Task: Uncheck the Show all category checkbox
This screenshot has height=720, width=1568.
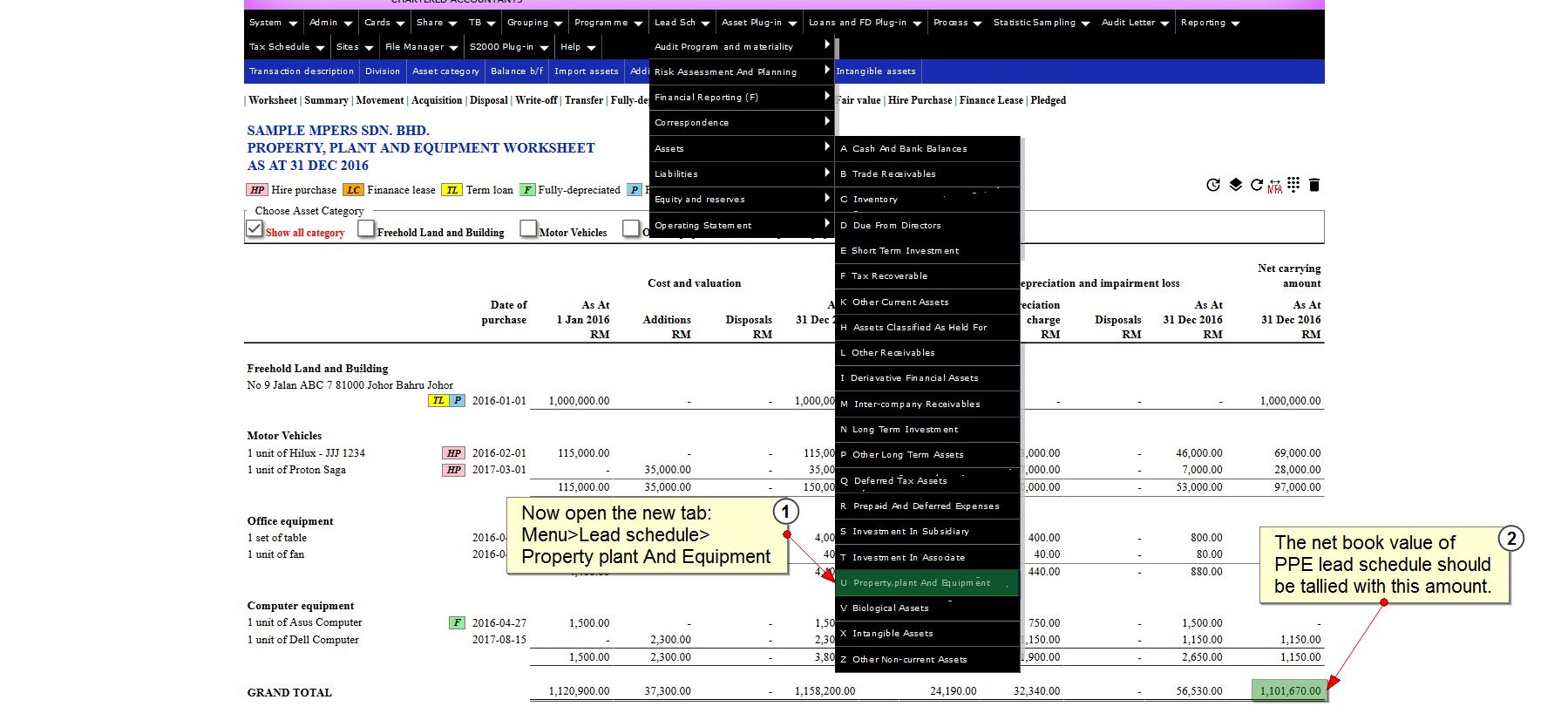Action: pos(255,228)
